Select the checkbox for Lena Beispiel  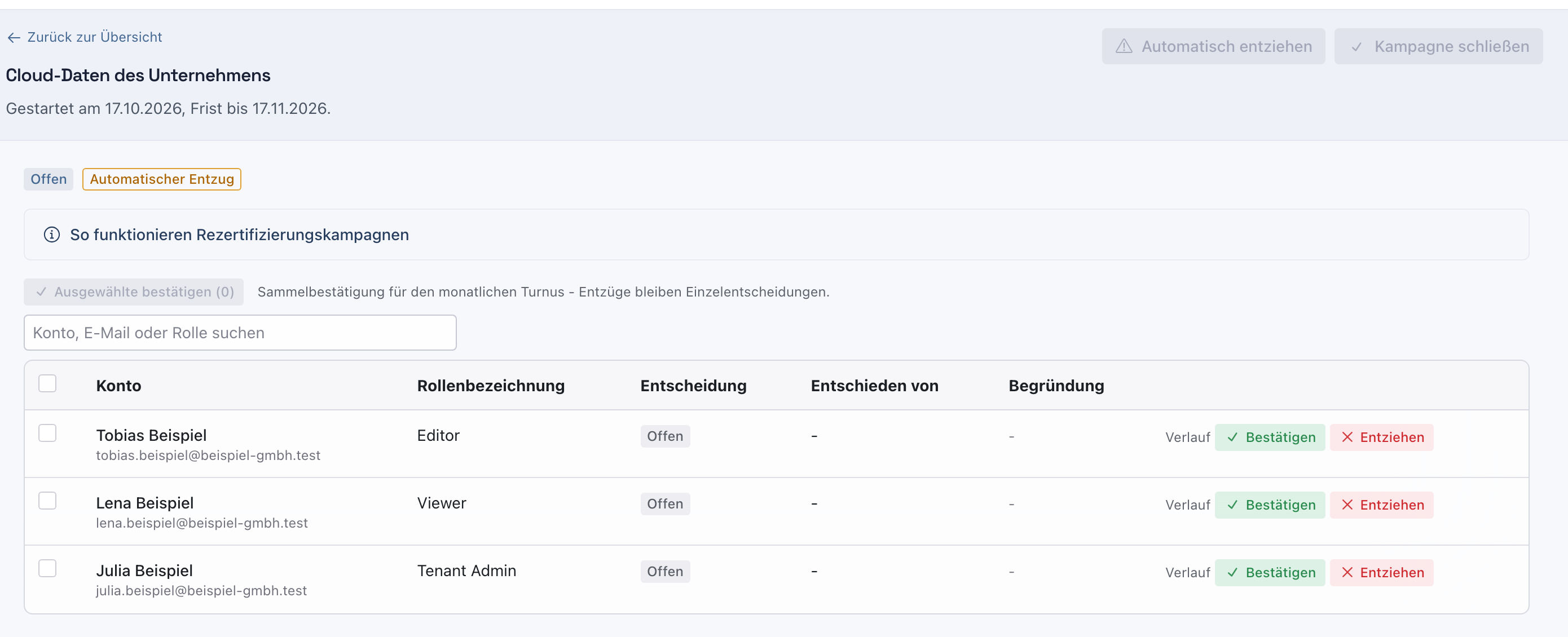47,501
